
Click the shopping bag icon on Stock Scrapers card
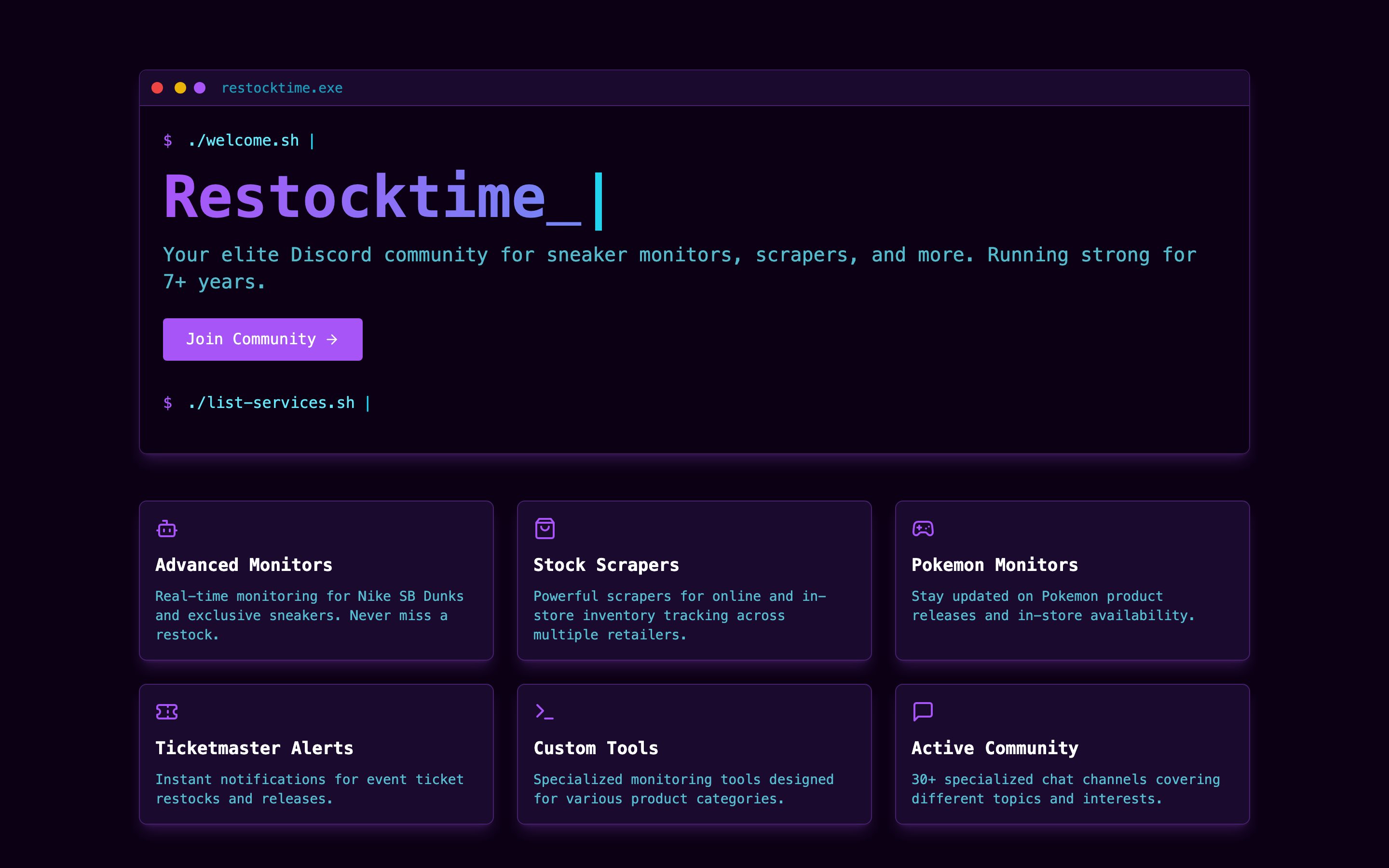tap(545, 529)
